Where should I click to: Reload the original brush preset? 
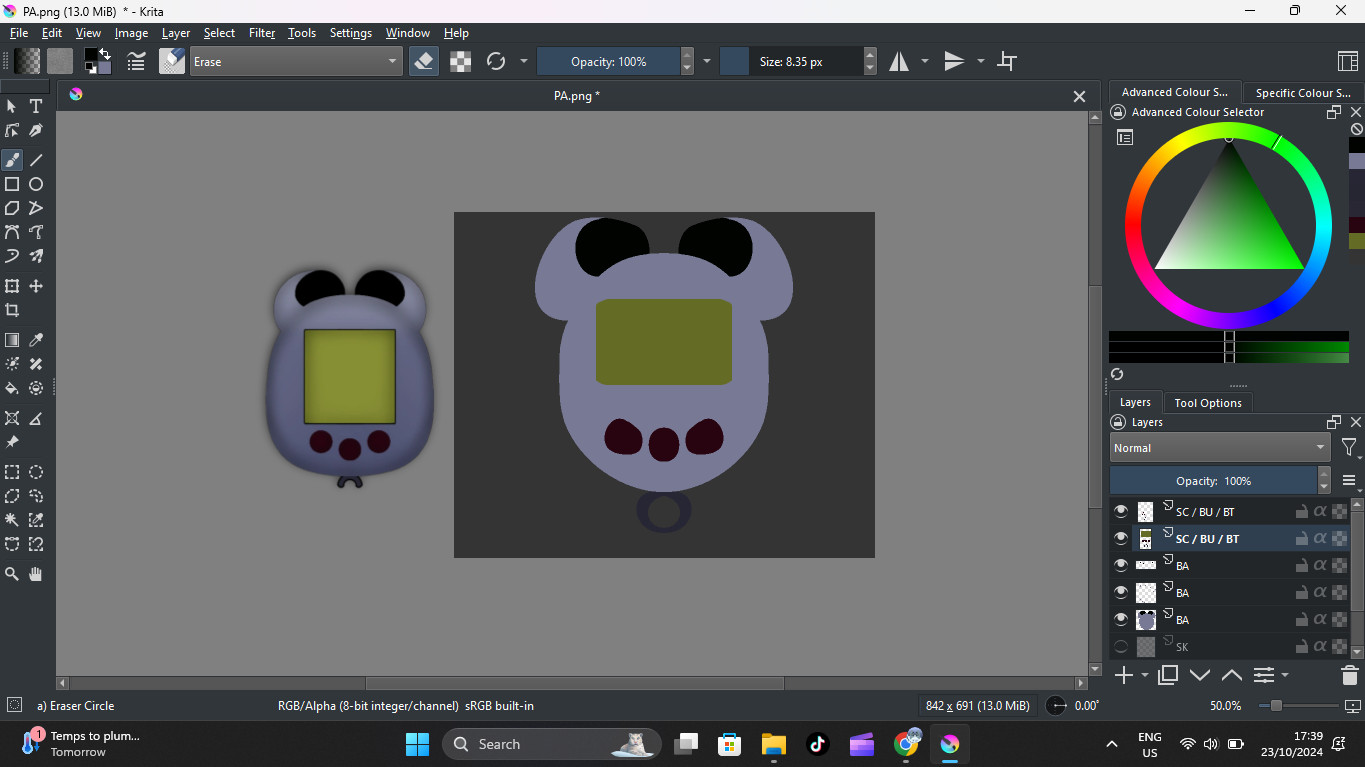(x=496, y=61)
